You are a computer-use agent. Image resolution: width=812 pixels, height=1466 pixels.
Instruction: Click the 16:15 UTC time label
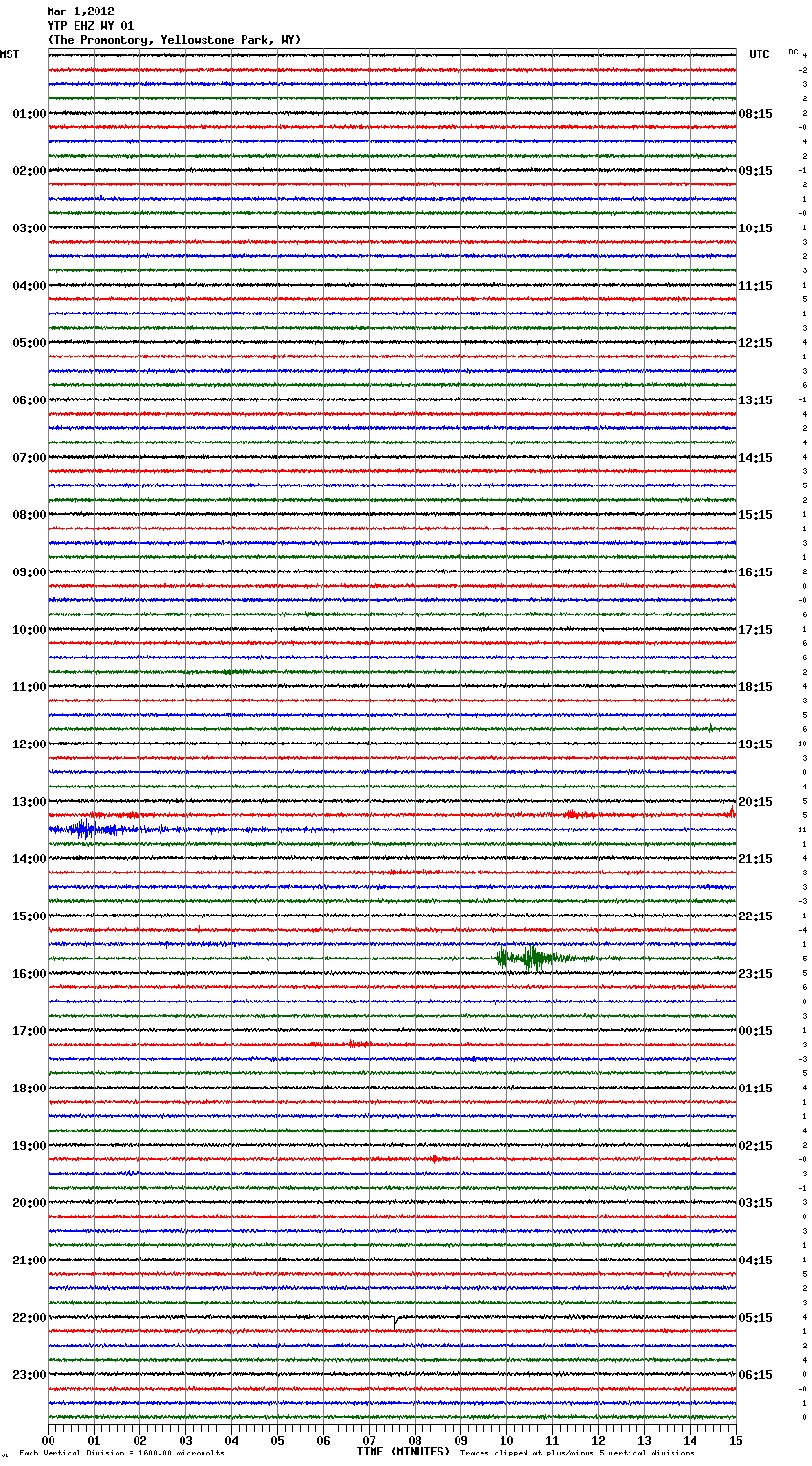pyautogui.click(x=756, y=572)
